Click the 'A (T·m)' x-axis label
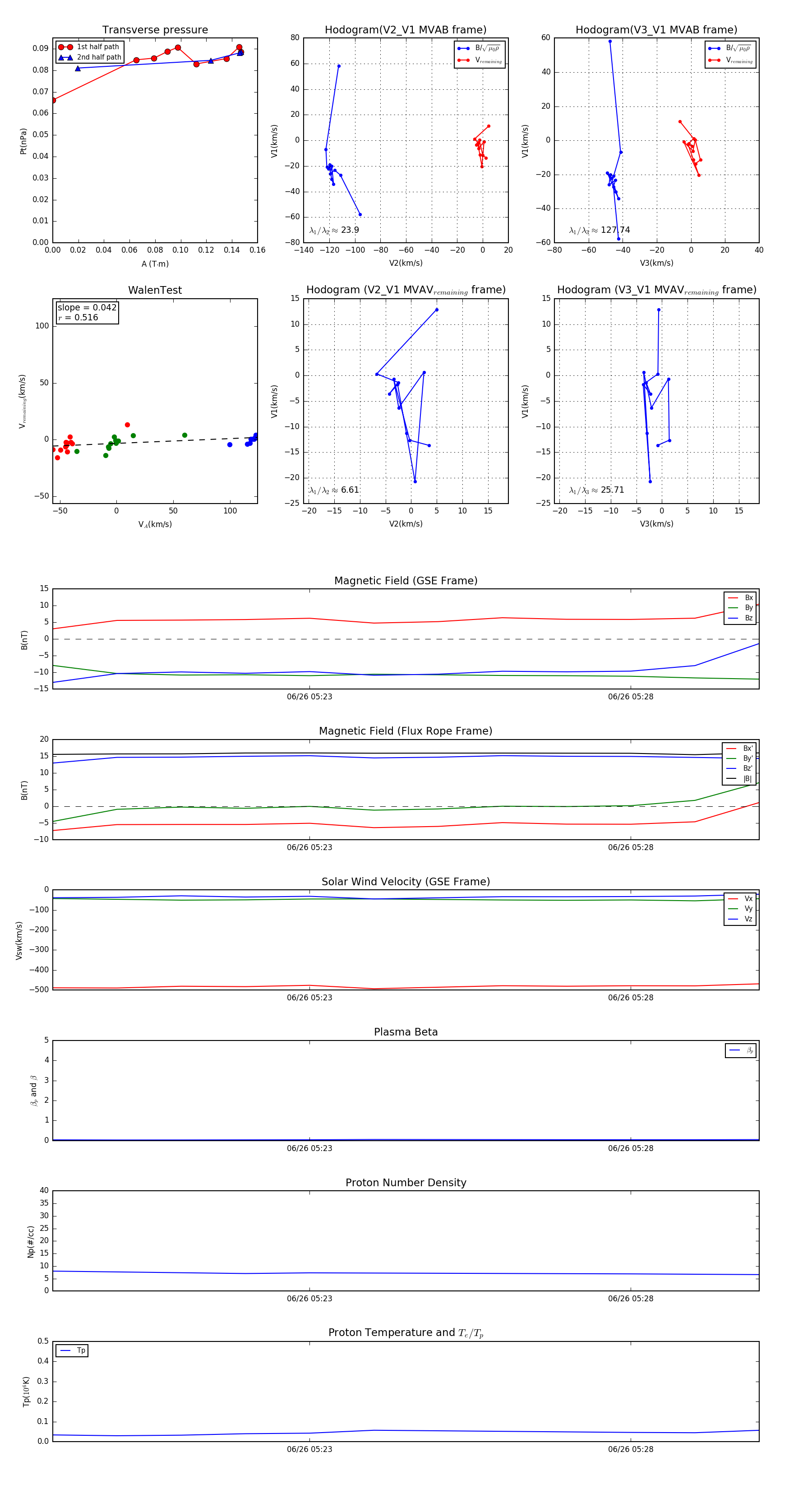The image size is (812, 1489). [155, 264]
